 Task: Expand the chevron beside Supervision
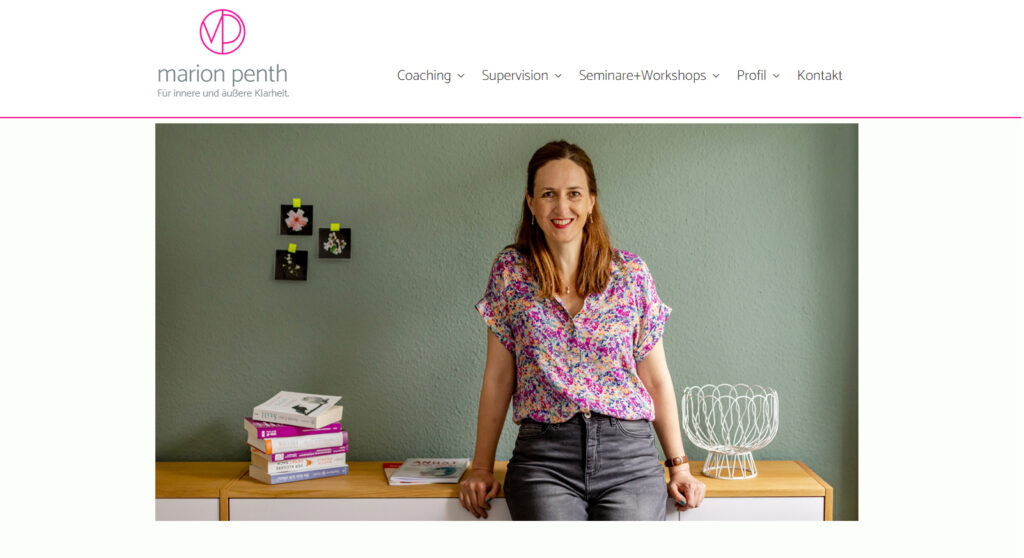558,76
